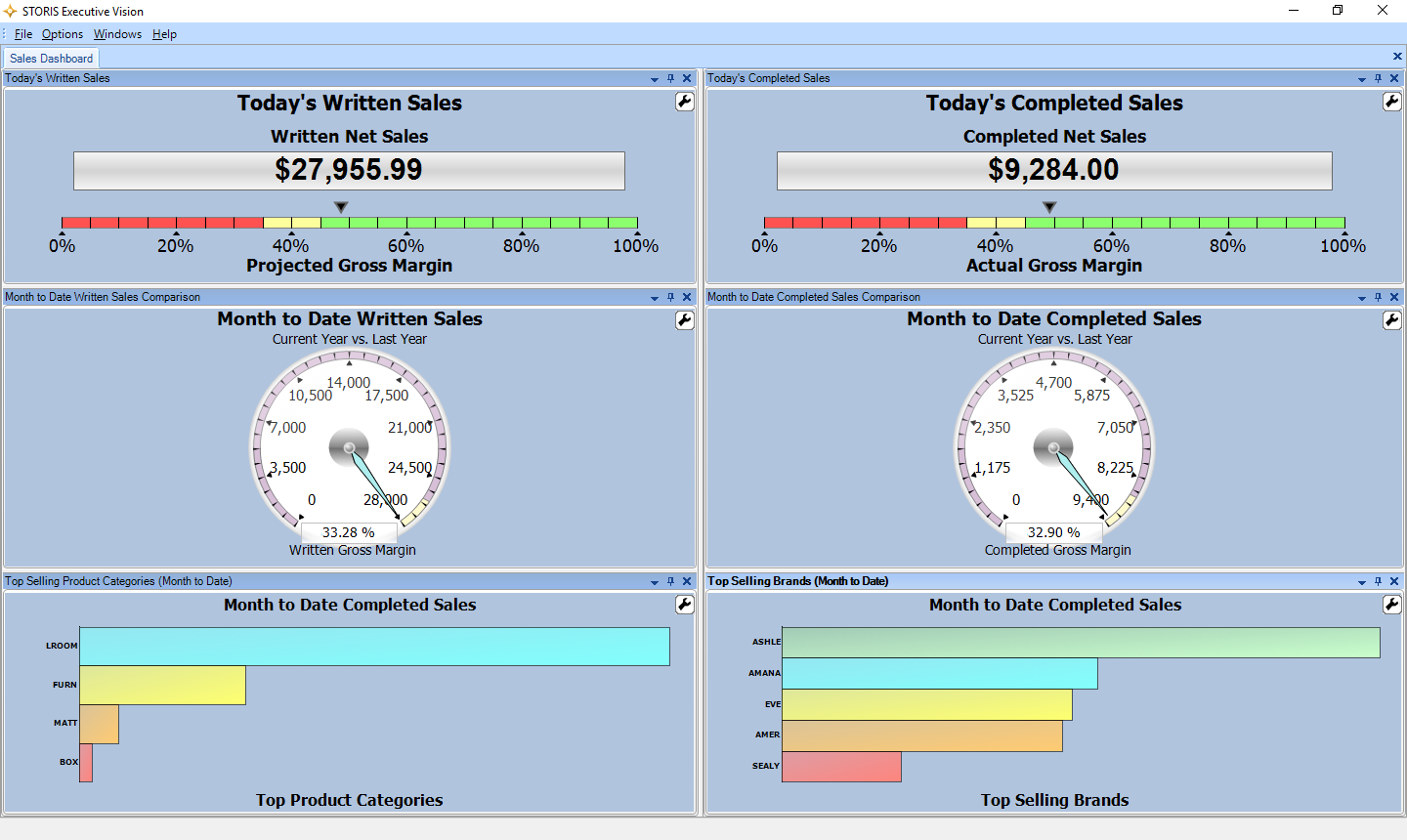Open settings wrench in Today's Written Sales

[685, 102]
